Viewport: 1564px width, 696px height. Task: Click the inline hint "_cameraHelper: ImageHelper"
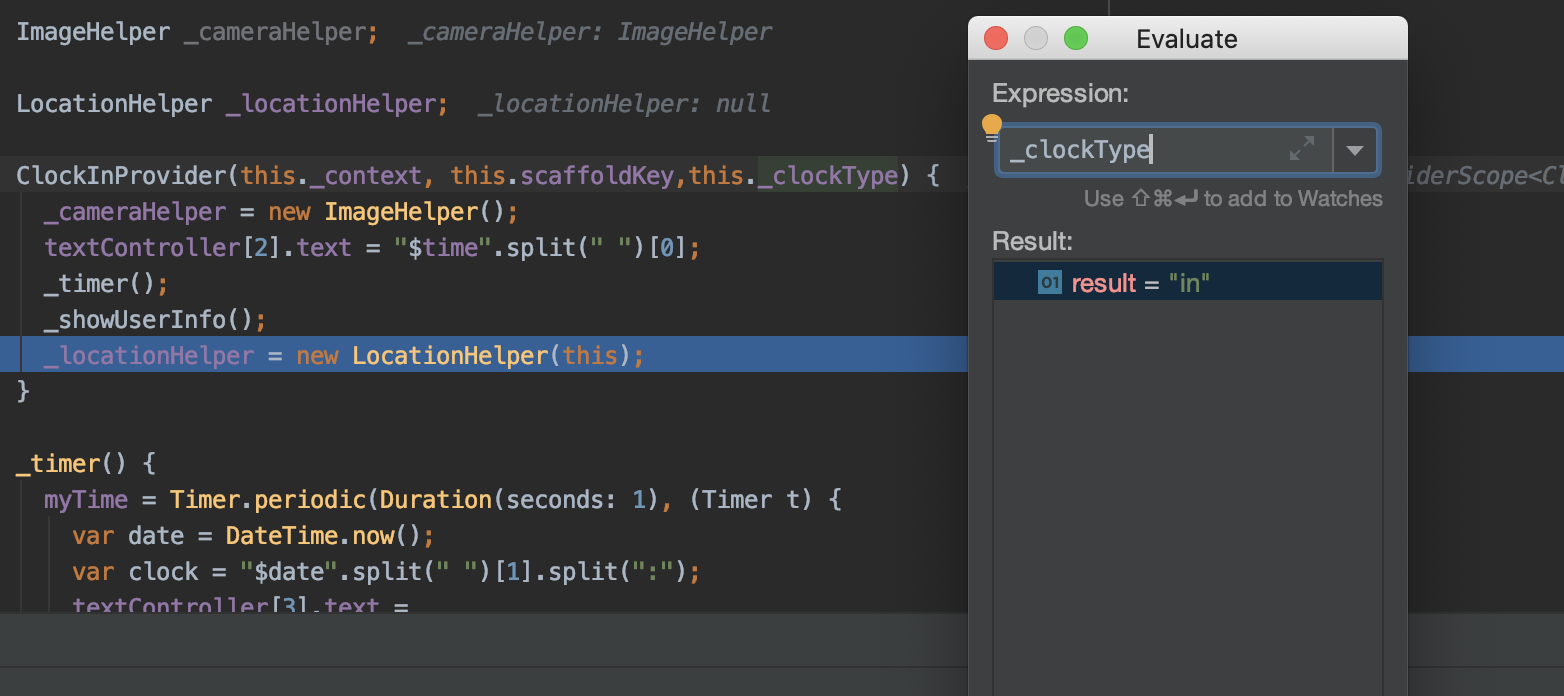click(589, 32)
